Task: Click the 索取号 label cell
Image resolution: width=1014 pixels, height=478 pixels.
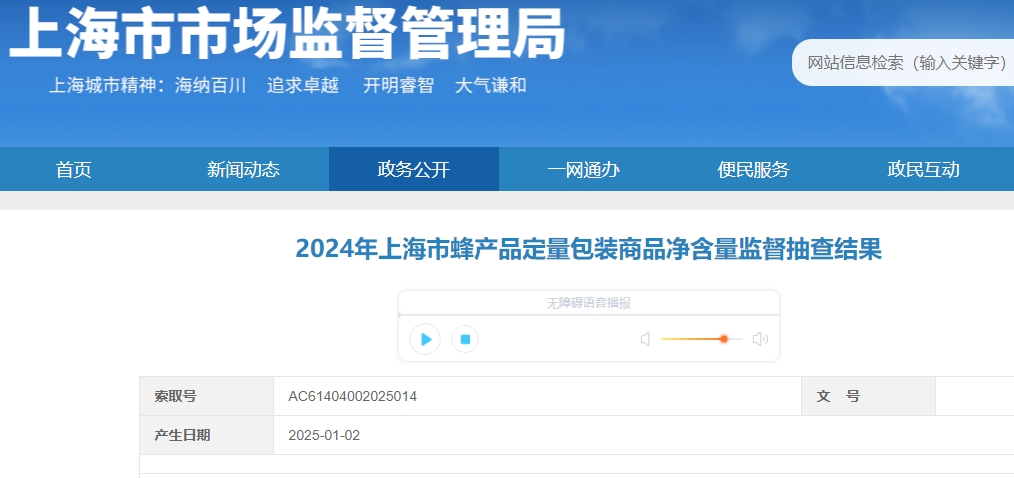Action: [x=206, y=397]
